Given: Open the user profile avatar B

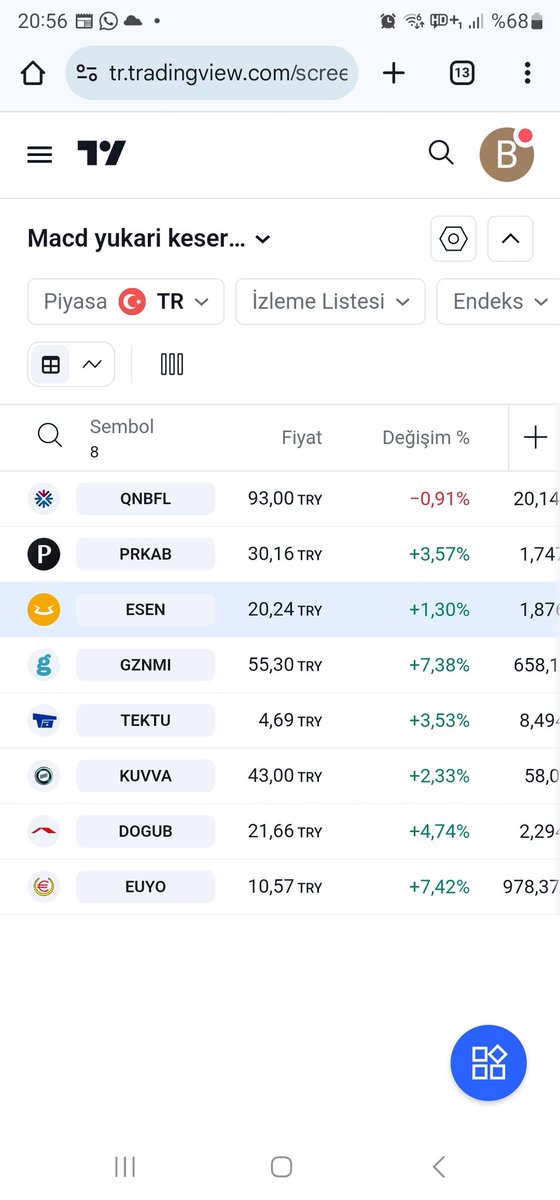Looking at the screenshot, I should pyautogui.click(x=506, y=154).
